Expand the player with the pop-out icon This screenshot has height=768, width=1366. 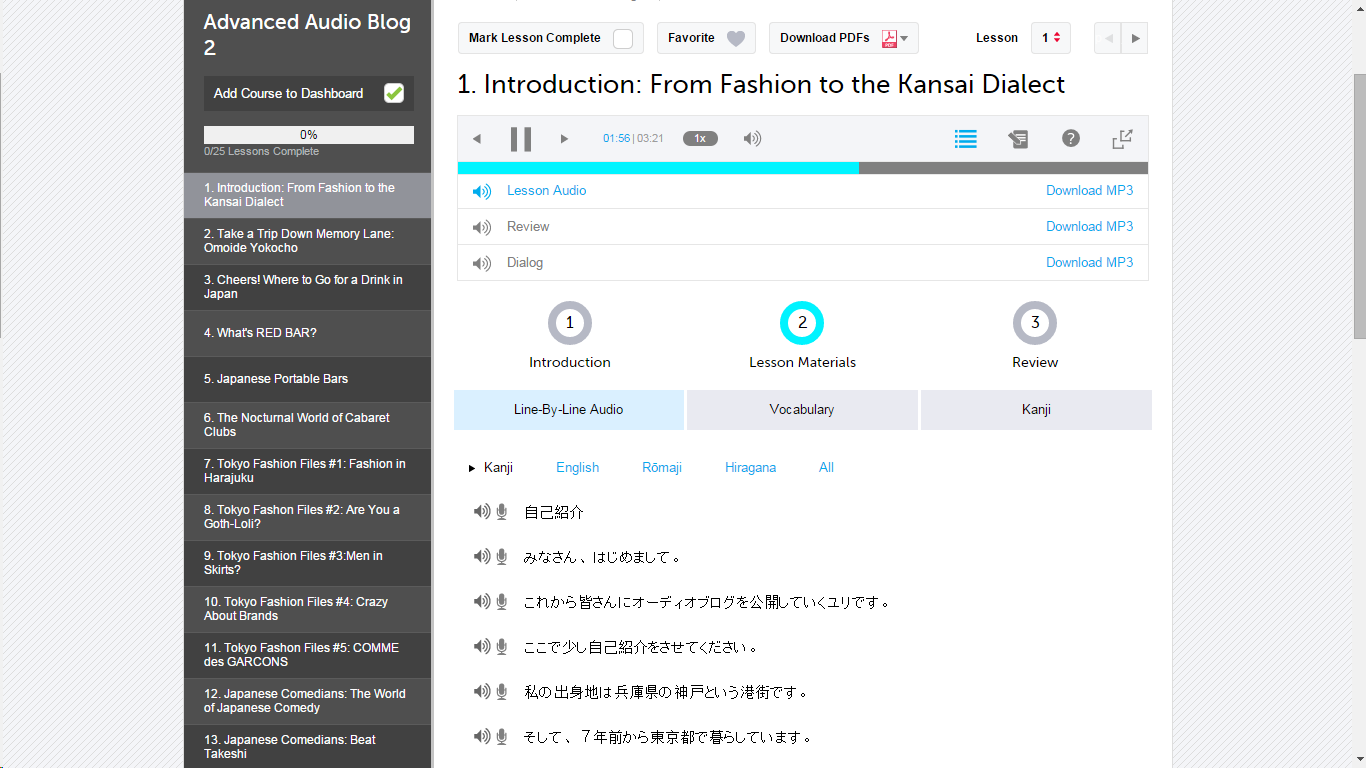tap(1122, 139)
